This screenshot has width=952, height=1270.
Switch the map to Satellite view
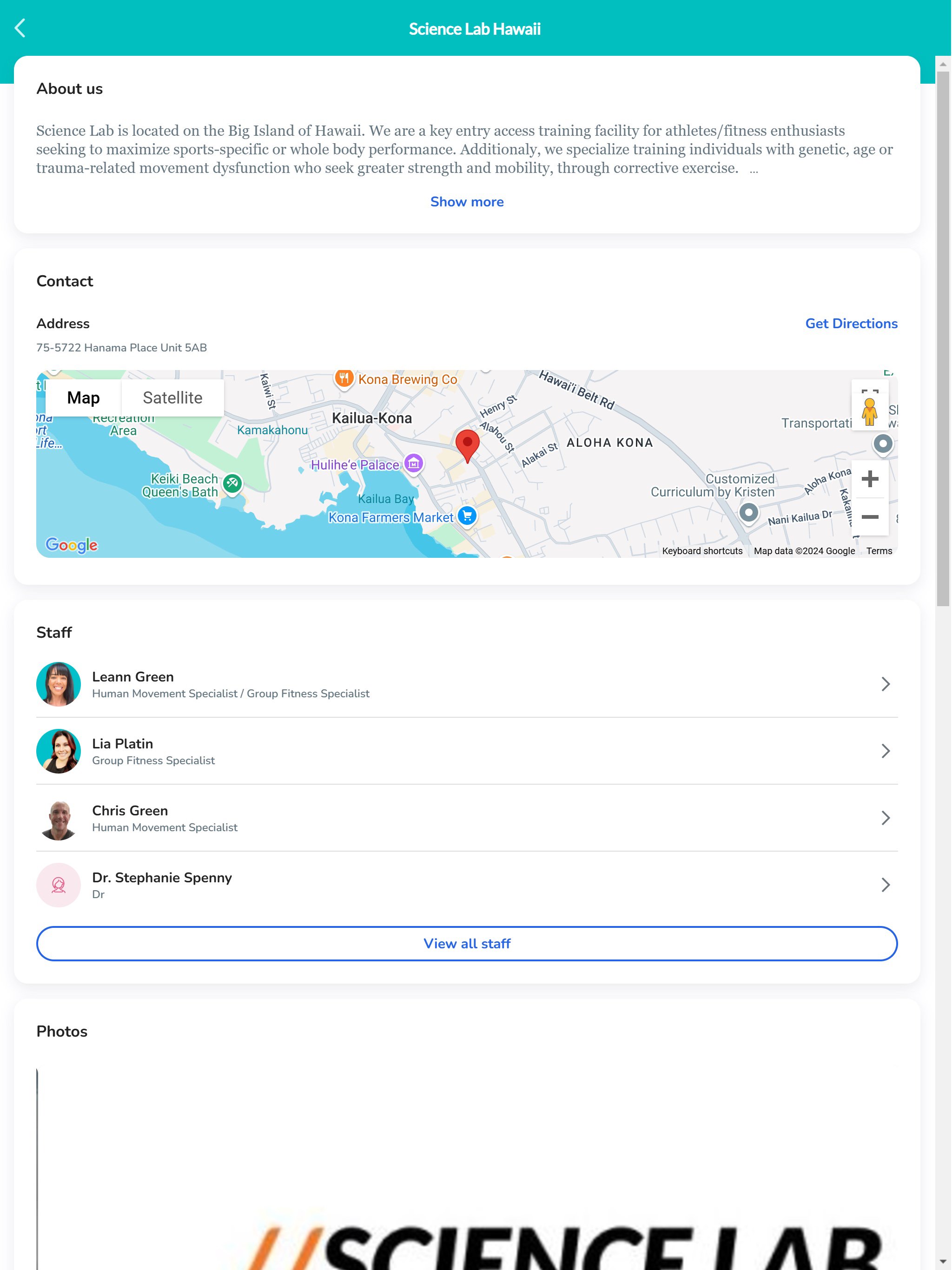pos(172,397)
